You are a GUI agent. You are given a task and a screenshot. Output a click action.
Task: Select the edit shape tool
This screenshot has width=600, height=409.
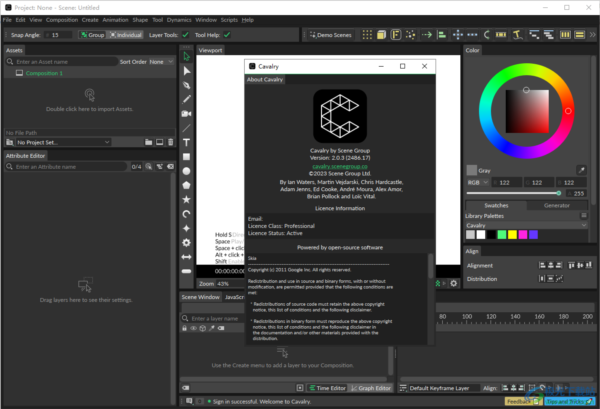point(186,71)
